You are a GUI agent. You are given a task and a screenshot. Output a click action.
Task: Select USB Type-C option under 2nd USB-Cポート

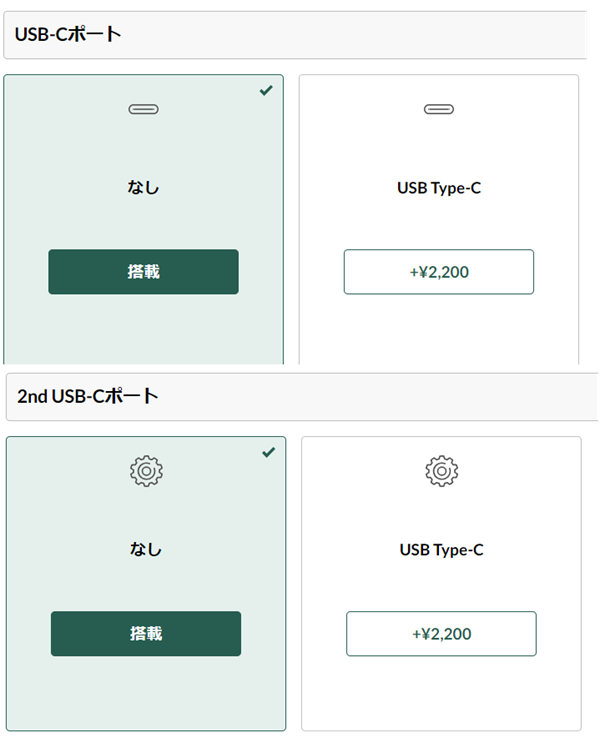click(441, 584)
